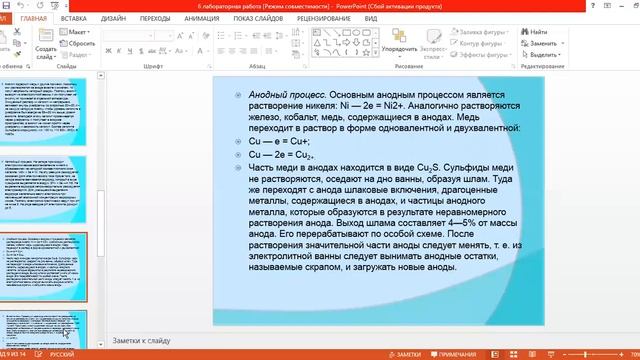The height and width of the screenshot is (360, 640).
Task: Click the Format Painter brush icon
Action: tap(17, 54)
